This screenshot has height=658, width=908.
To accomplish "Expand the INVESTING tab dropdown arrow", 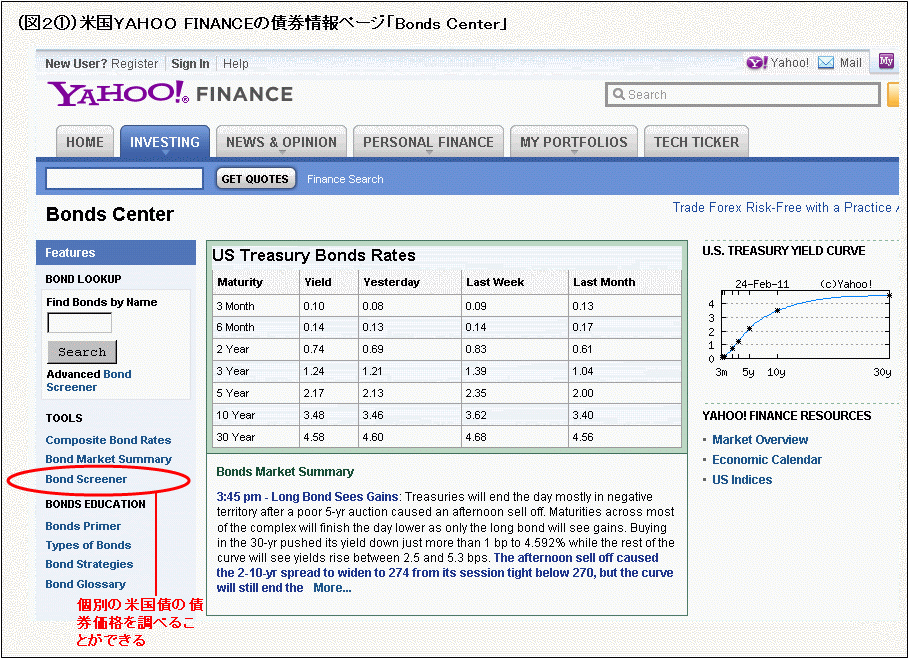I will click(165, 153).
